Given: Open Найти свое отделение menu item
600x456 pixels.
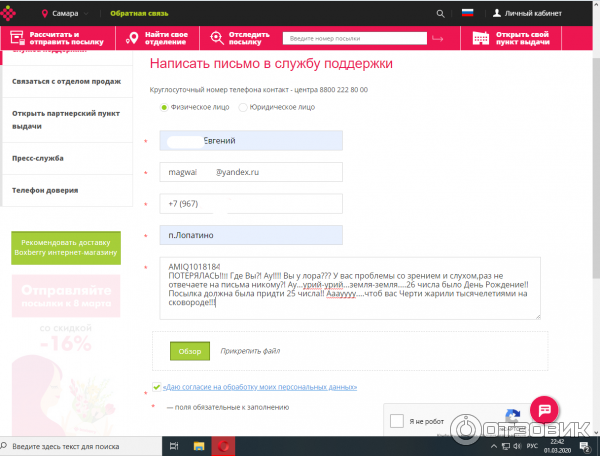Looking at the screenshot, I should coord(159,38).
